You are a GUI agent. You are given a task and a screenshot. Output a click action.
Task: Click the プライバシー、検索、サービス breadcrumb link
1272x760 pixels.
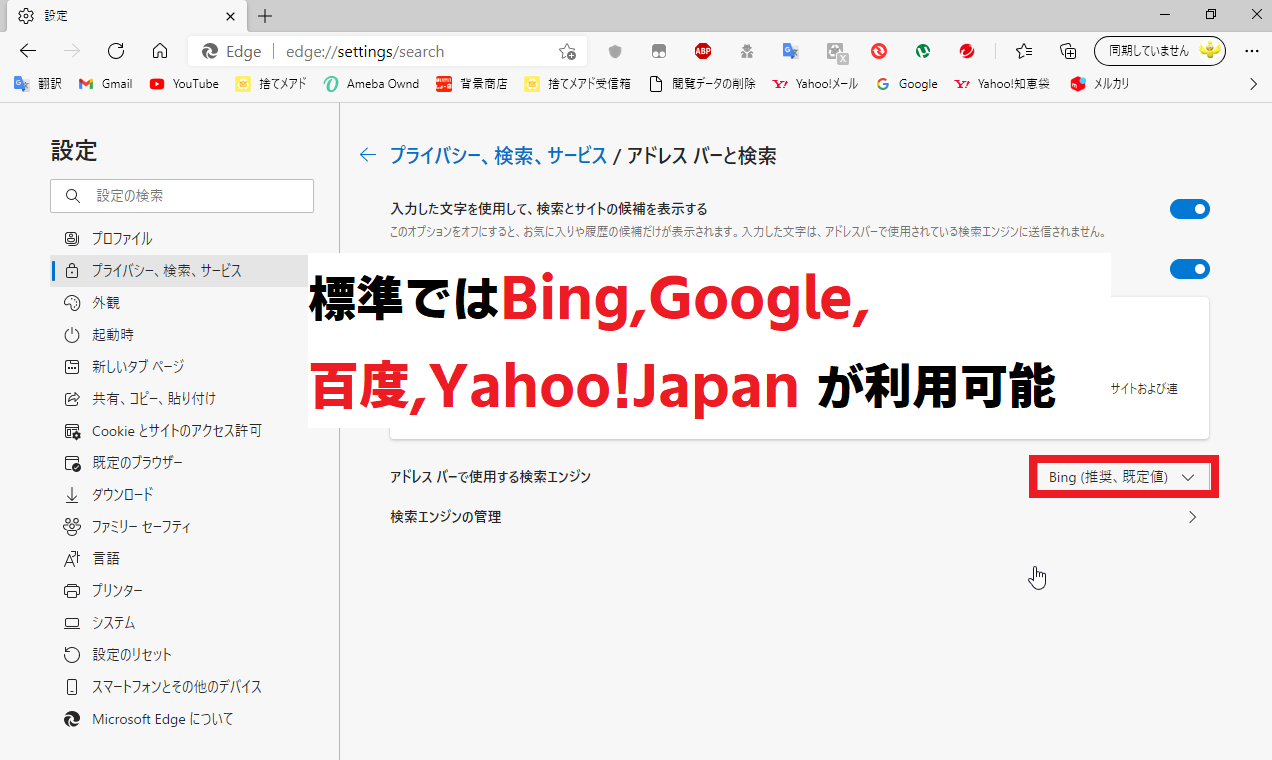coord(498,155)
